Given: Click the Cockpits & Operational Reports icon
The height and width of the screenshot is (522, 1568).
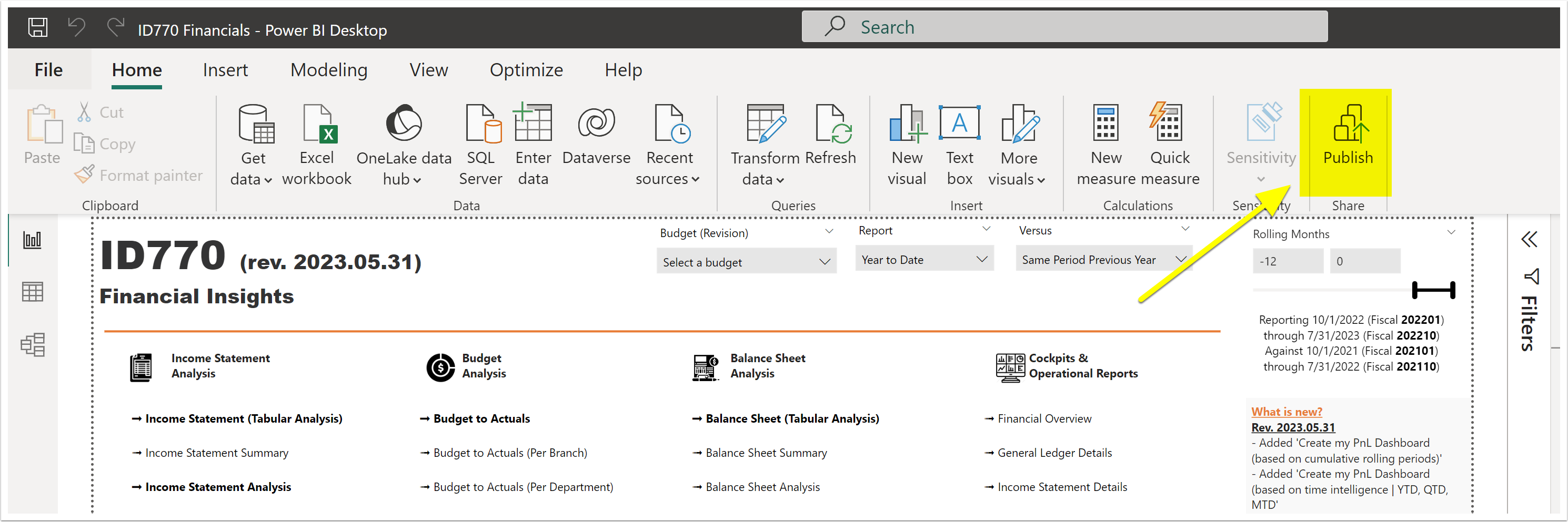Looking at the screenshot, I should tap(1010, 367).
